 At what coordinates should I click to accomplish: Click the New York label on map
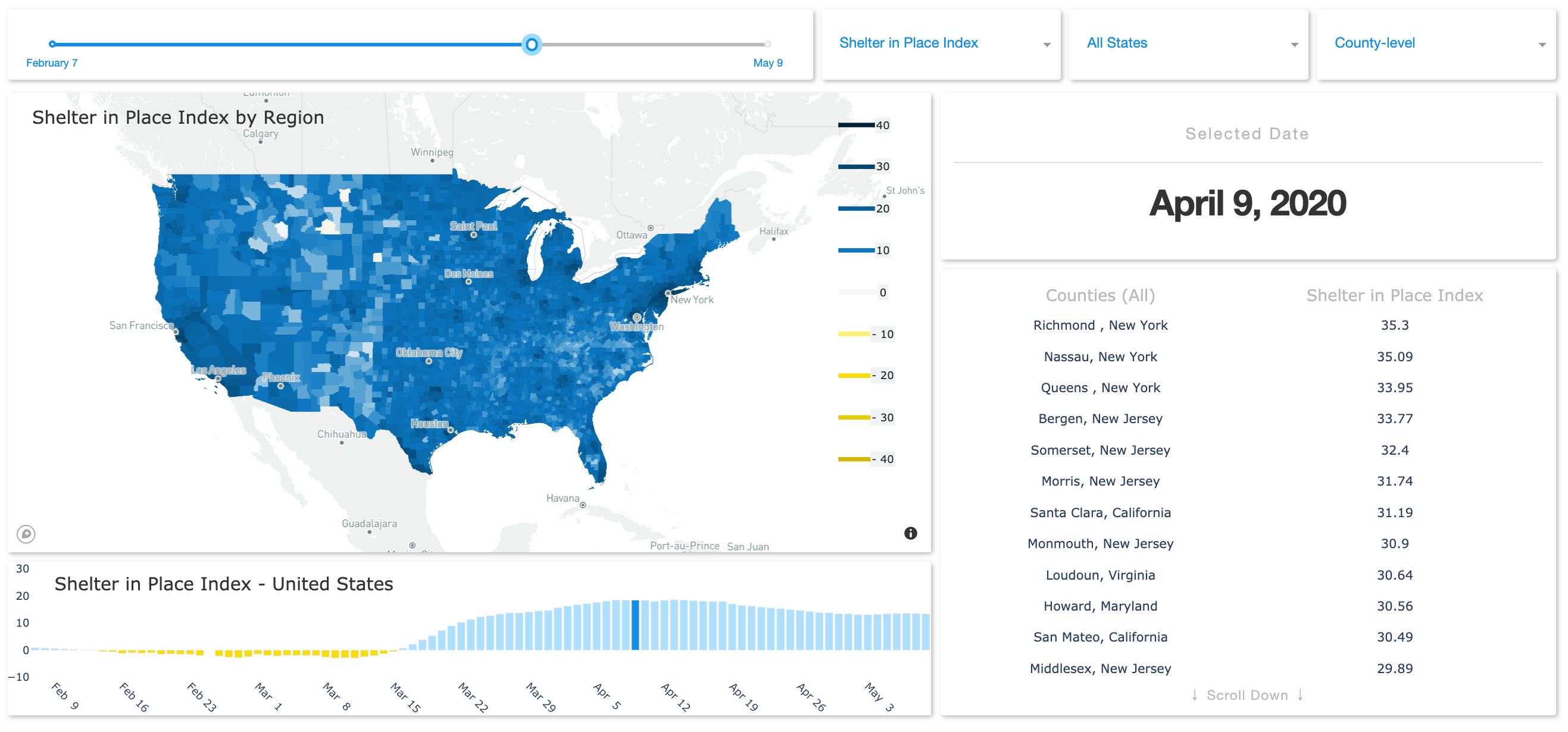tap(692, 299)
